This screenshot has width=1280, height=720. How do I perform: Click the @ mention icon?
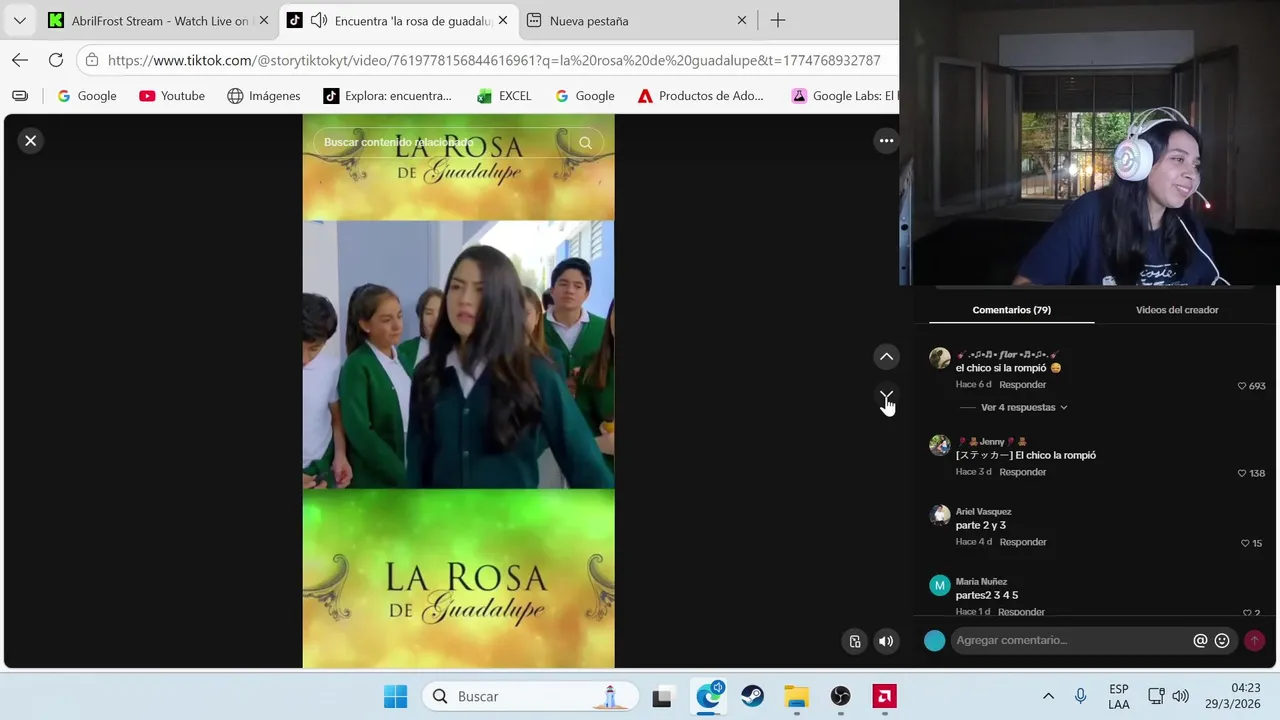coord(1200,641)
